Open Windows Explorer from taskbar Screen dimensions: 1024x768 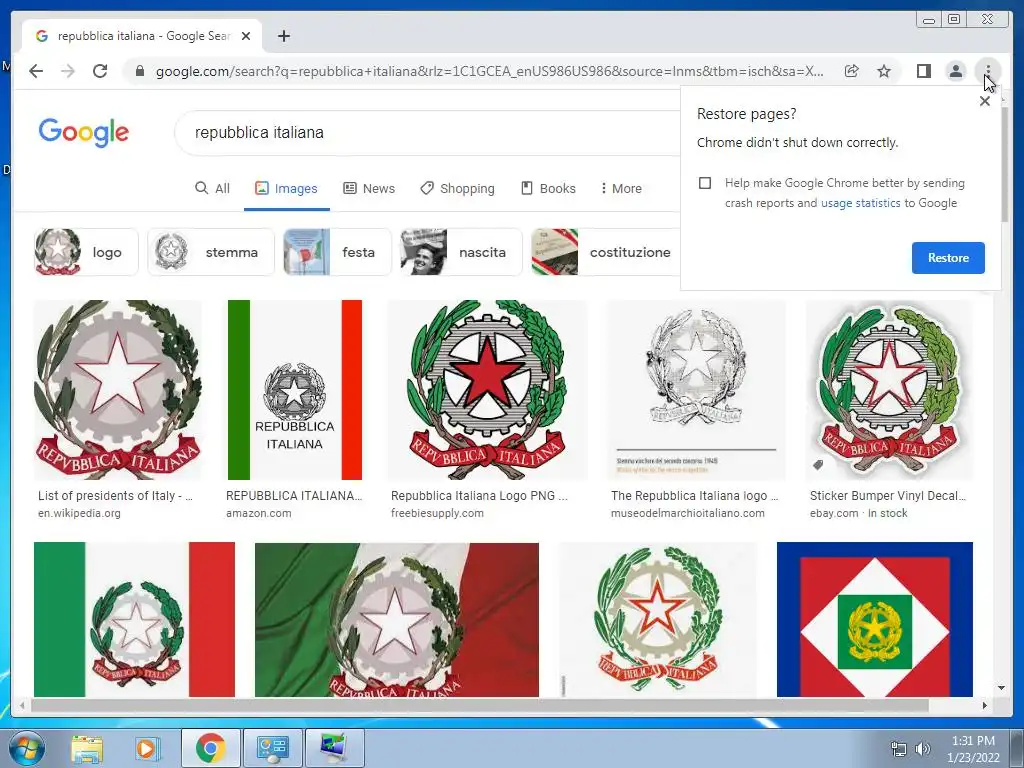pos(88,748)
